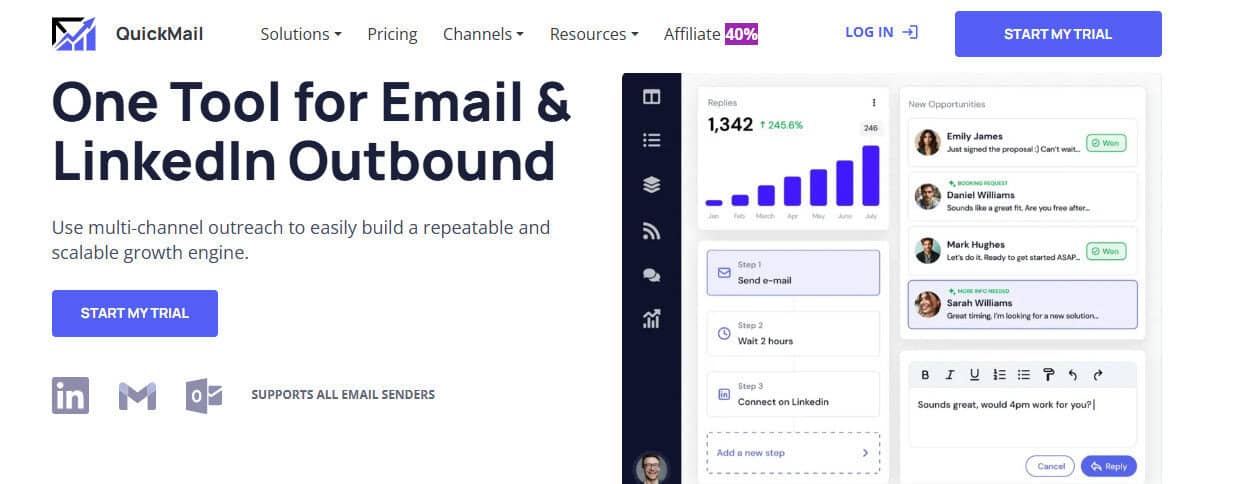
Task: Click the envelope icon in Step 1
Action: 724,272
